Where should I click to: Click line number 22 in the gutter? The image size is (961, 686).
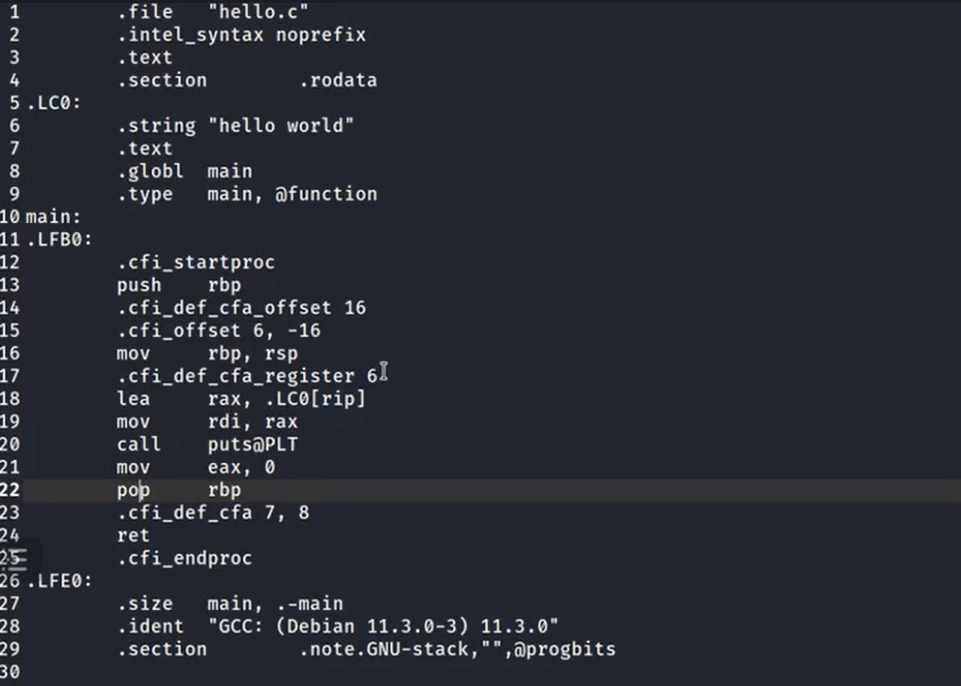coord(10,490)
